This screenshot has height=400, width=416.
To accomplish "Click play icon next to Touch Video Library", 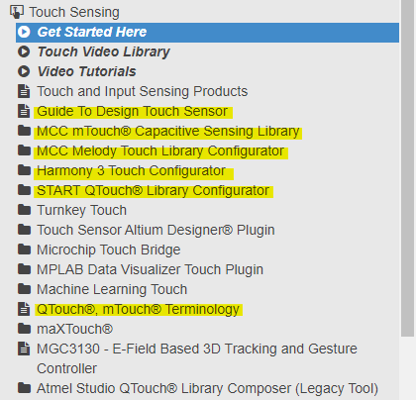I will point(24,52).
